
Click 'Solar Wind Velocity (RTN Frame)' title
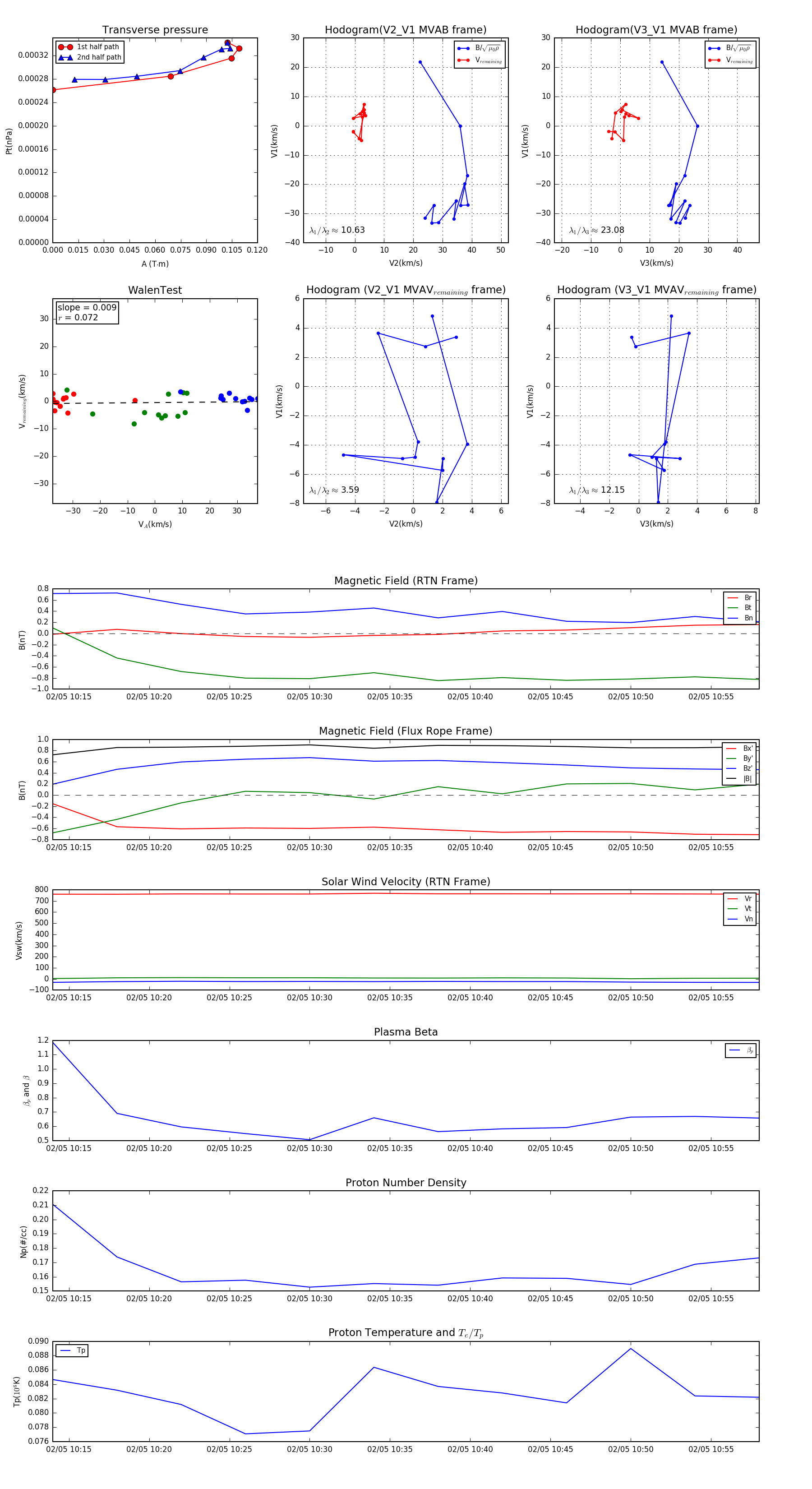(406, 882)
